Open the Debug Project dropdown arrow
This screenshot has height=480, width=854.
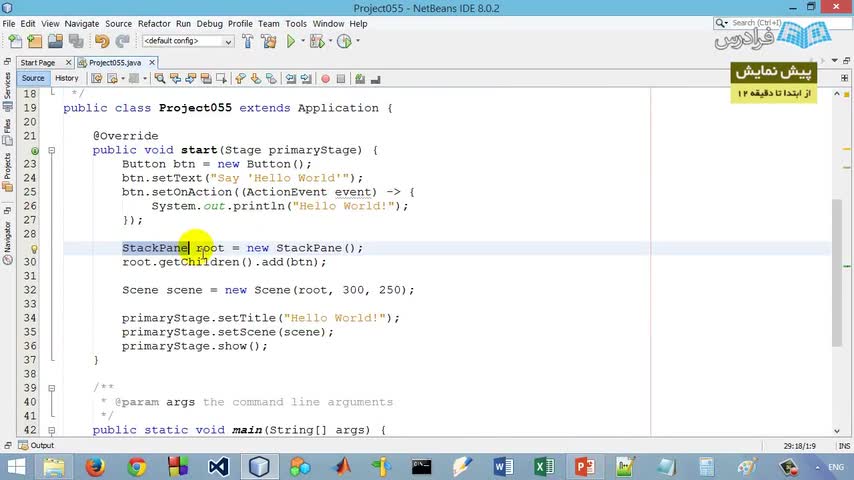click(x=331, y=41)
